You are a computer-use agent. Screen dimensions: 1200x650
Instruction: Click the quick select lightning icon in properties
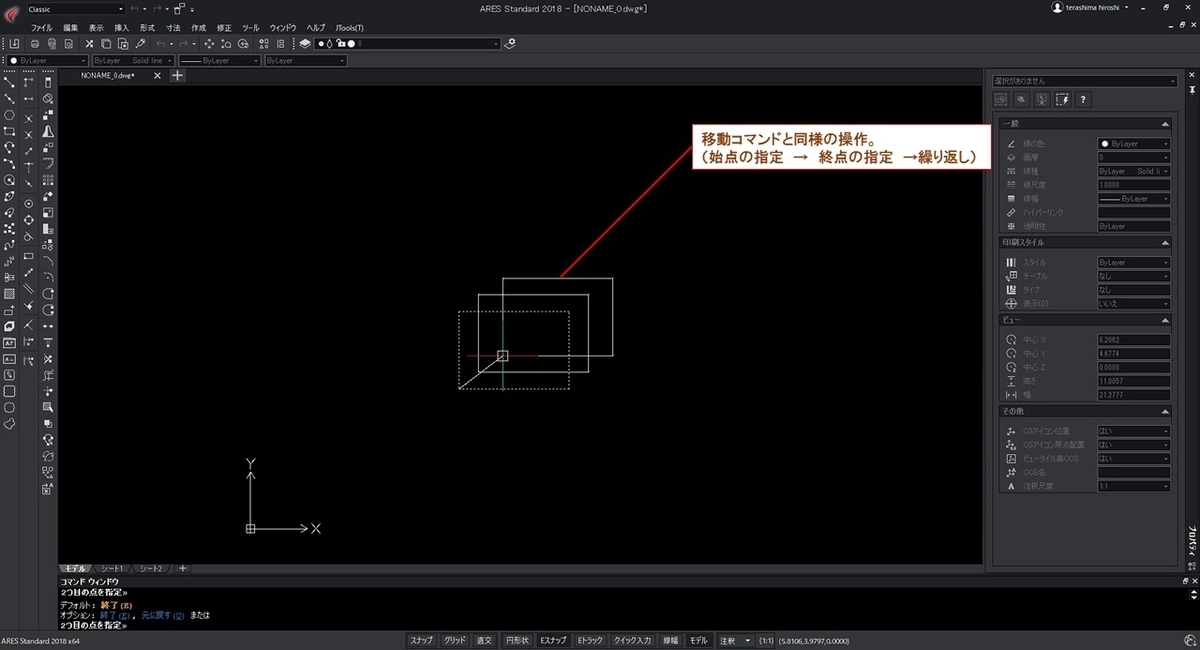(x=1063, y=100)
